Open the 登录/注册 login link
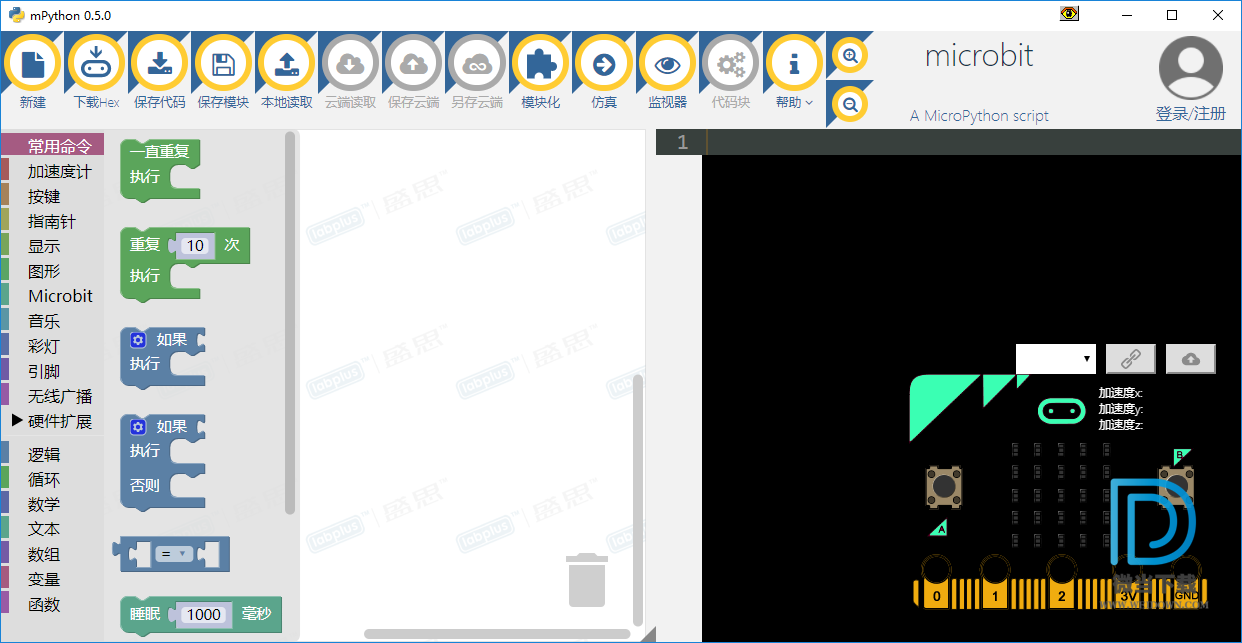The height and width of the screenshot is (643, 1242). 1191,114
